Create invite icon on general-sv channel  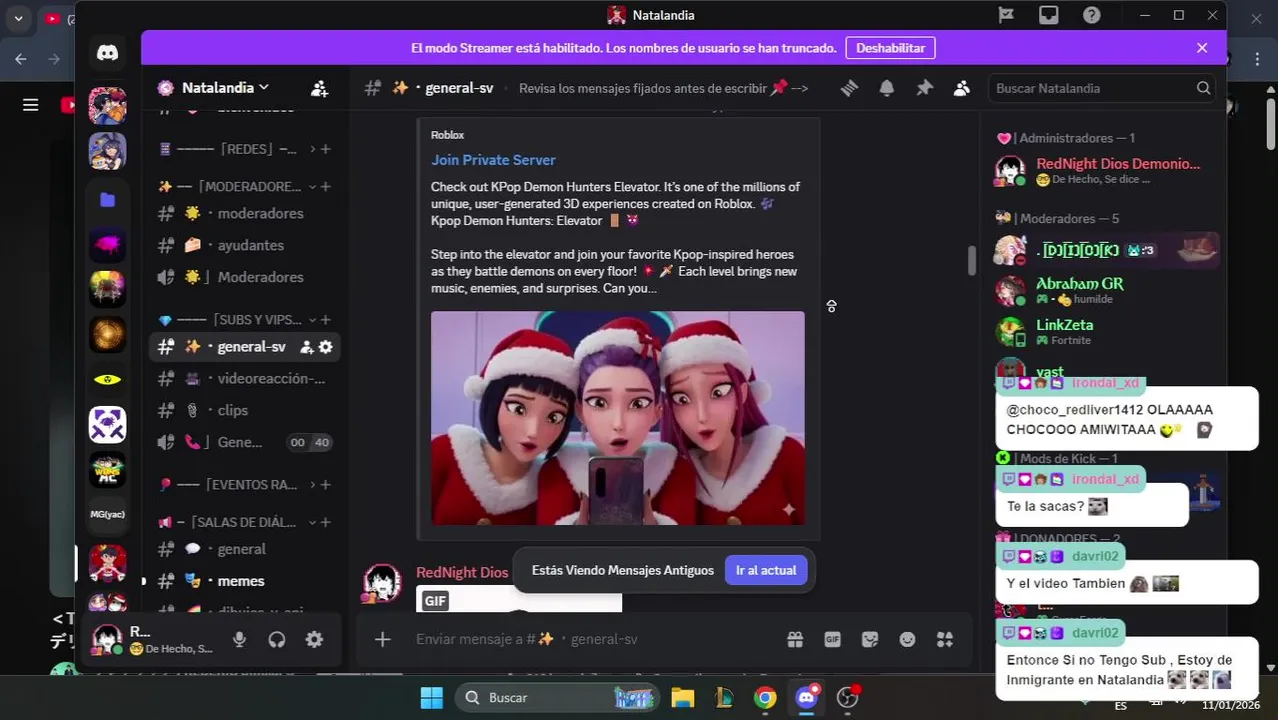(307, 347)
